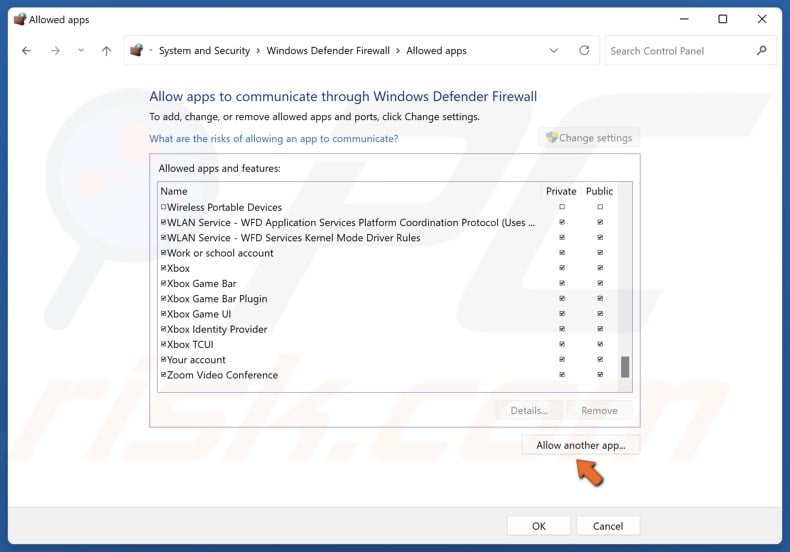Click the apps list scrollbar thumb
Image resolution: width=790 pixels, height=552 pixels.
click(x=625, y=367)
